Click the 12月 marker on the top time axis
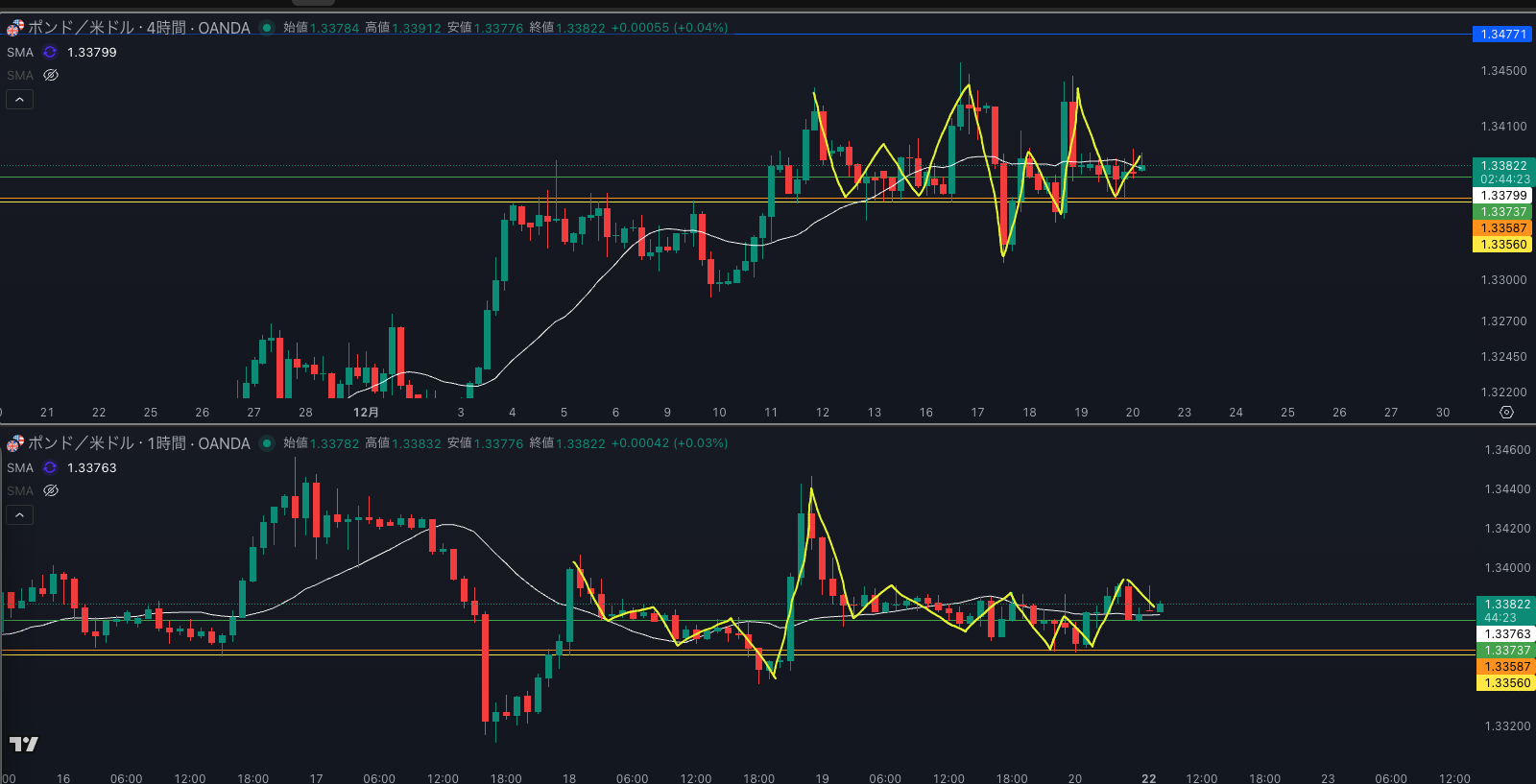1536x784 pixels. click(x=366, y=413)
